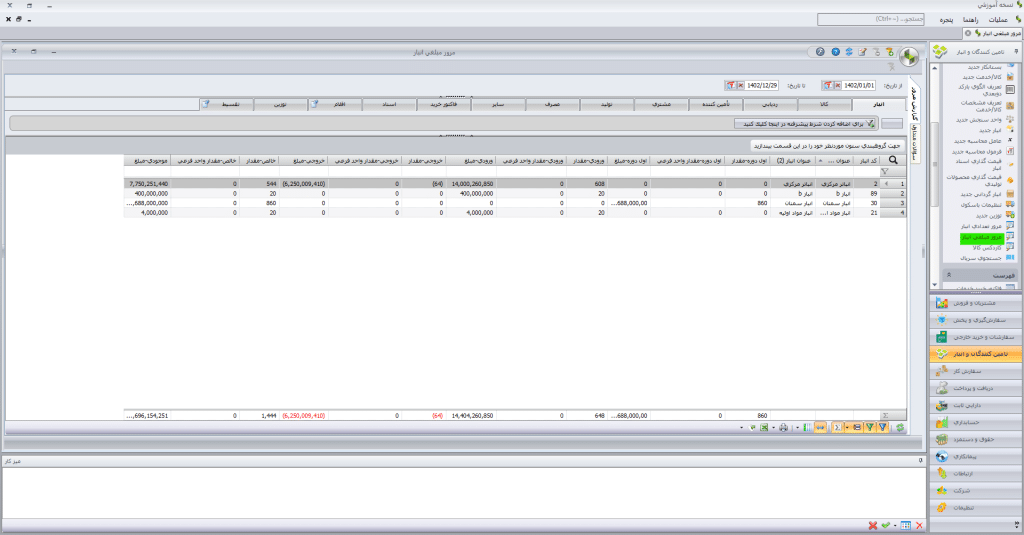1024x535 pixels.
Task: Click the Excel export icon in grid toolbar
Action: (763, 428)
